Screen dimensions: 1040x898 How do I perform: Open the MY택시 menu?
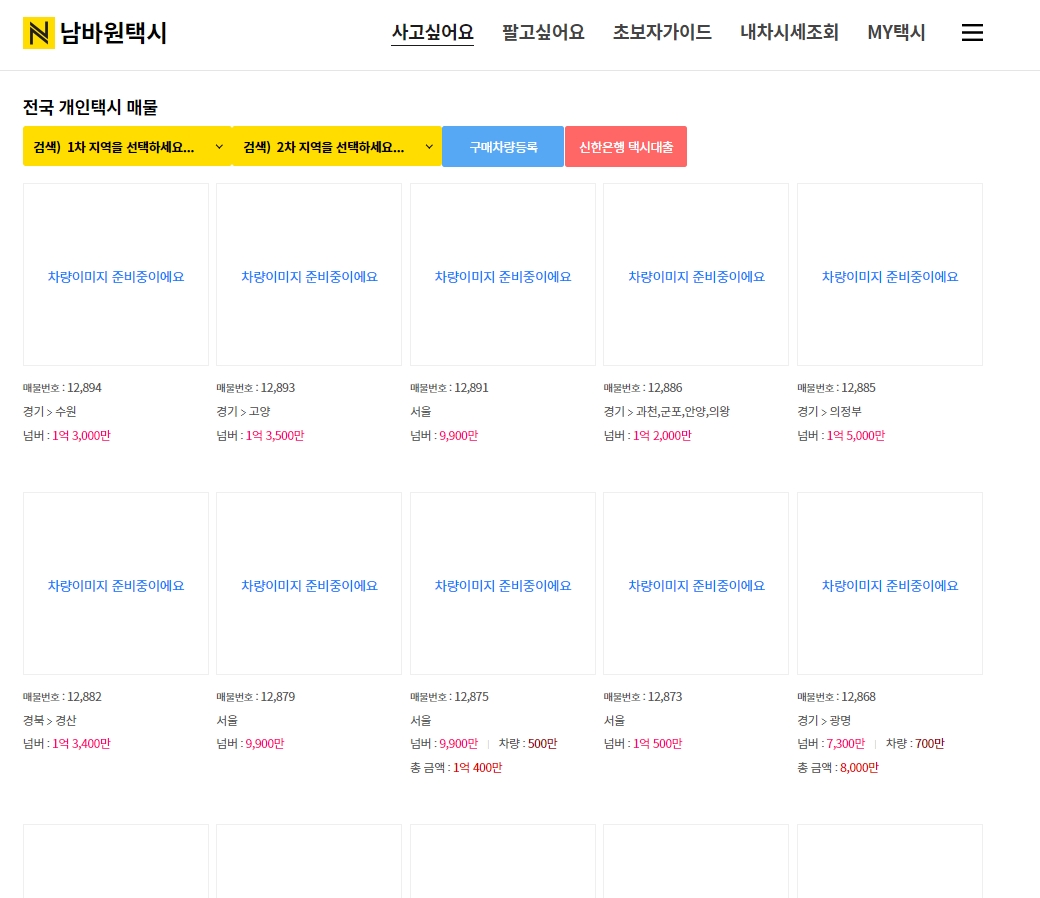(x=895, y=32)
